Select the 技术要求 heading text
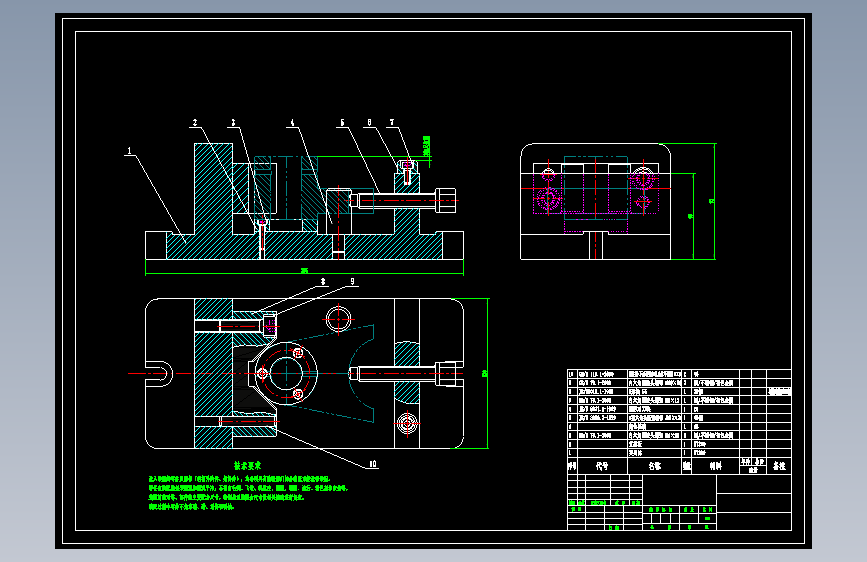867x562 pixels. tap(247, 466)
